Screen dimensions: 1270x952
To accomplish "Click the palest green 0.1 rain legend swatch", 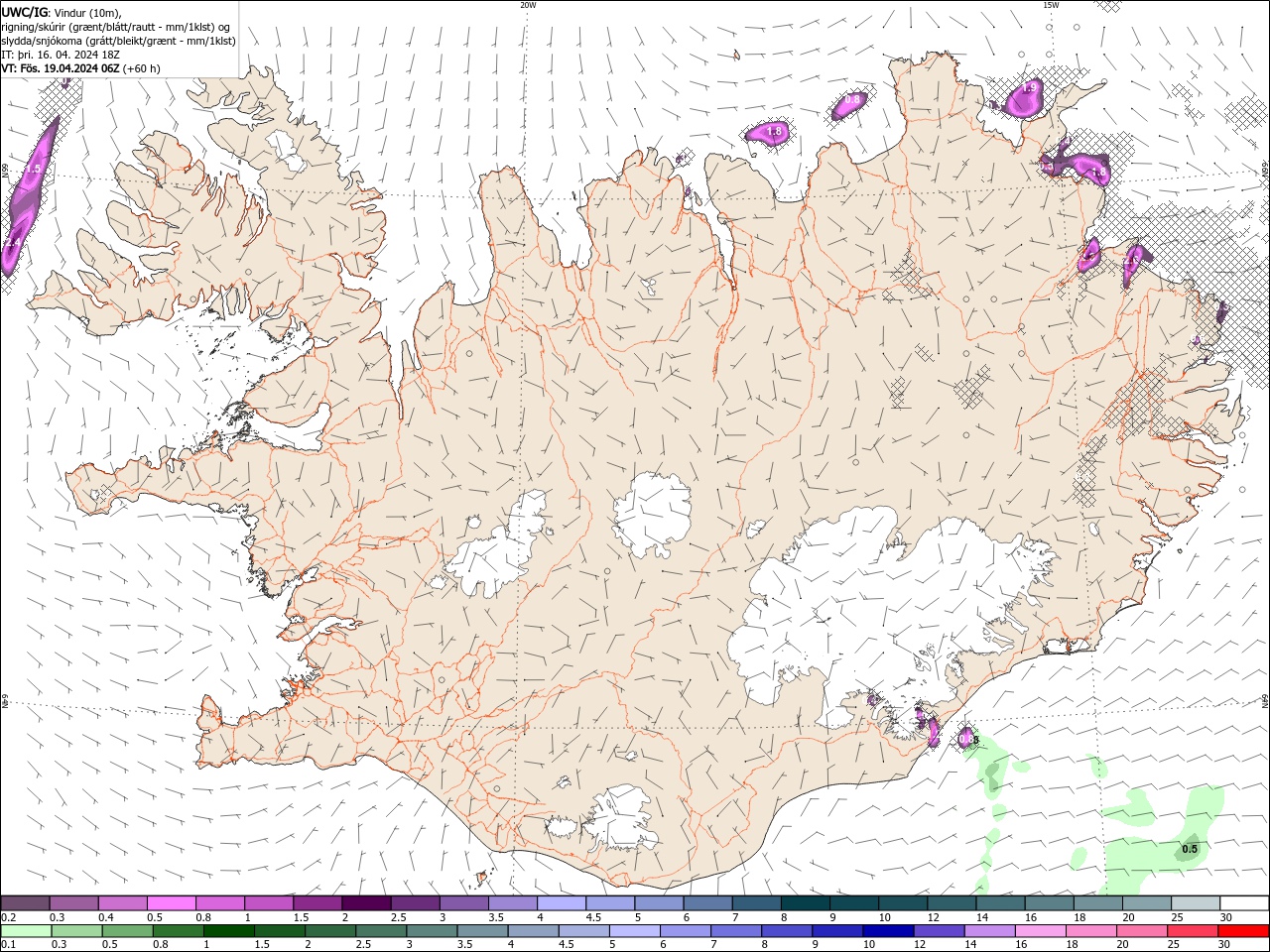I will click(26, 931).
